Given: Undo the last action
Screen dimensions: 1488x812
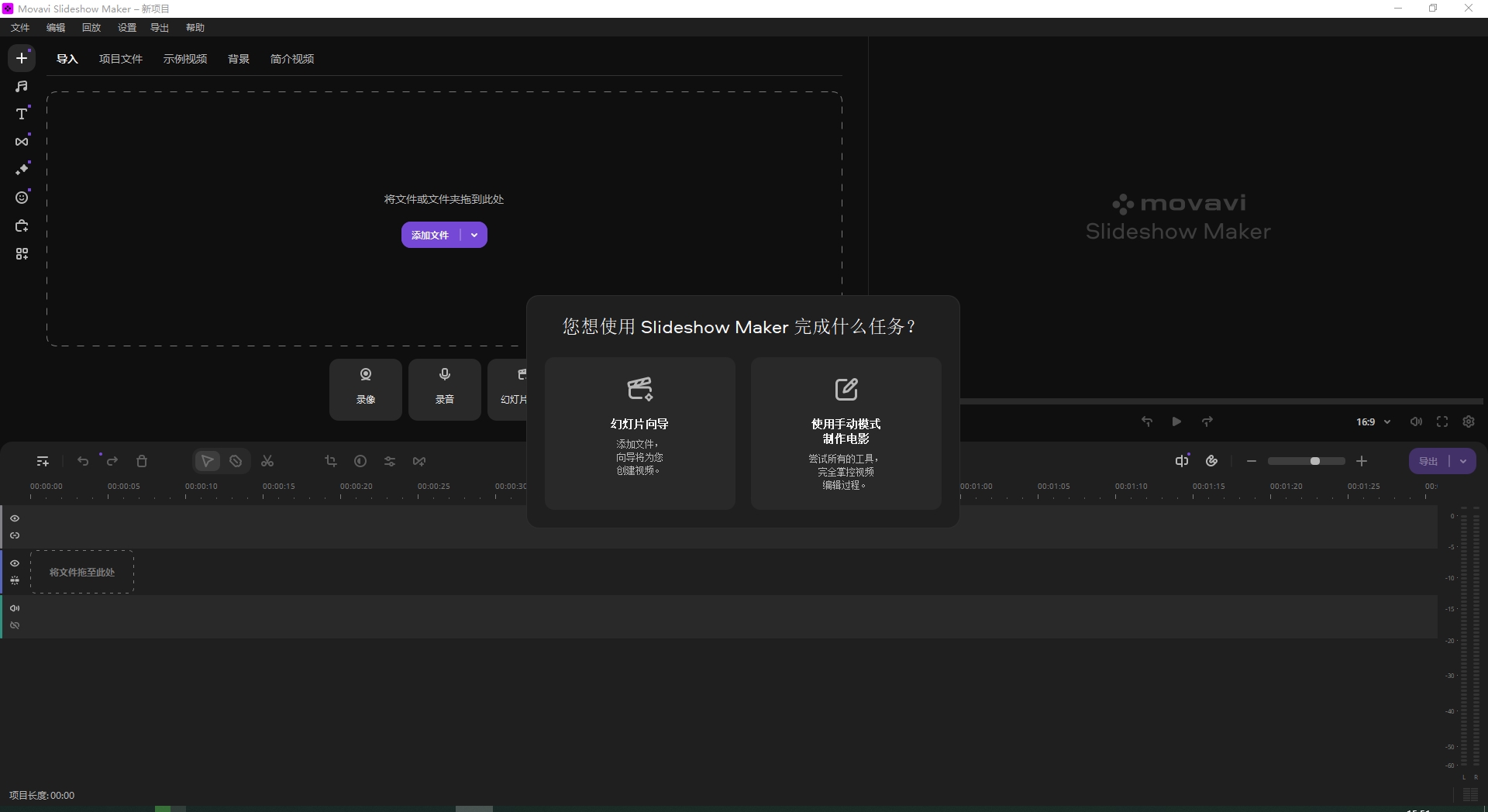Looking at the screenshot, I should click(x=83, y=461).
